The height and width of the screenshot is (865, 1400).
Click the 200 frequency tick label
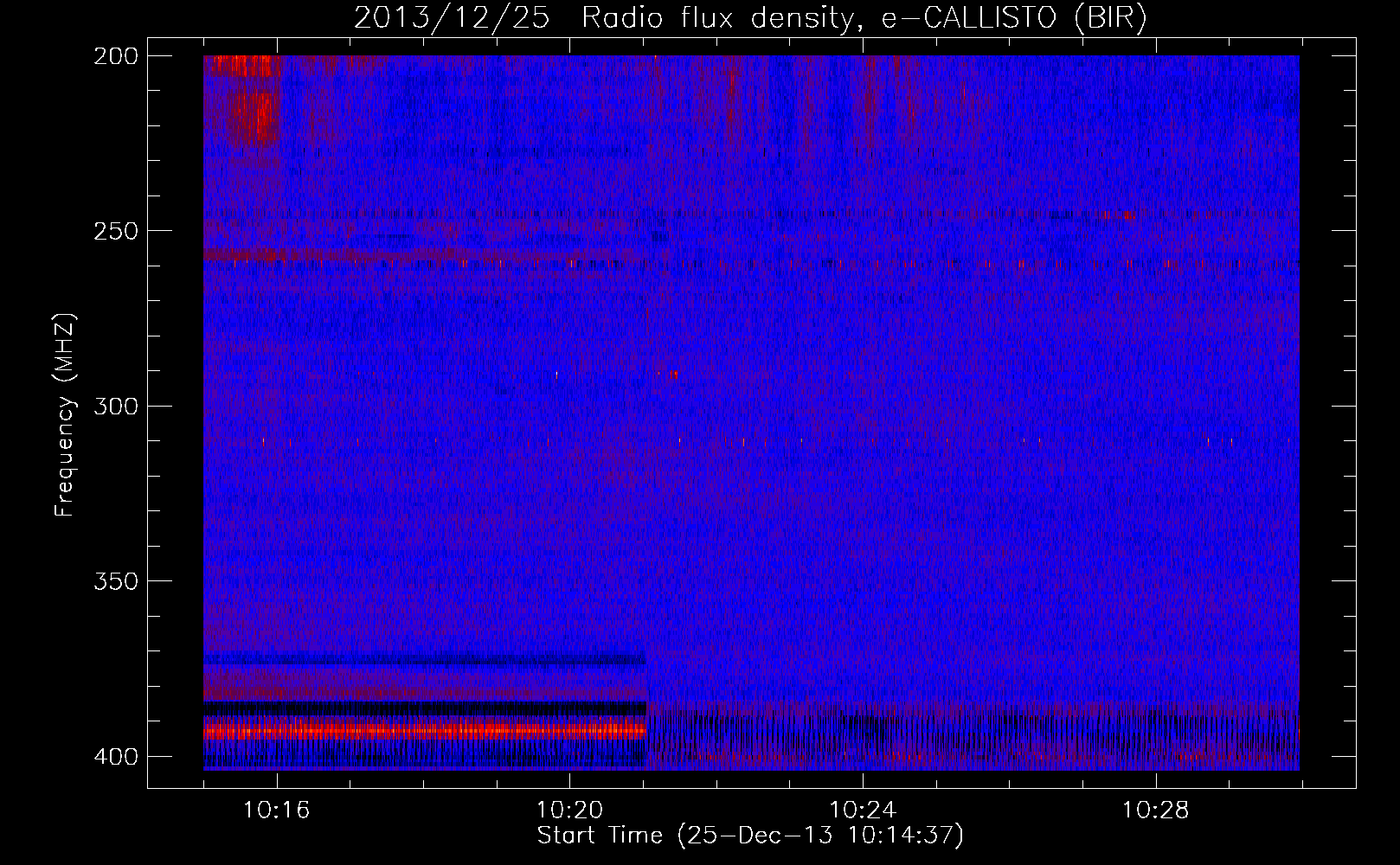(116, 56)
